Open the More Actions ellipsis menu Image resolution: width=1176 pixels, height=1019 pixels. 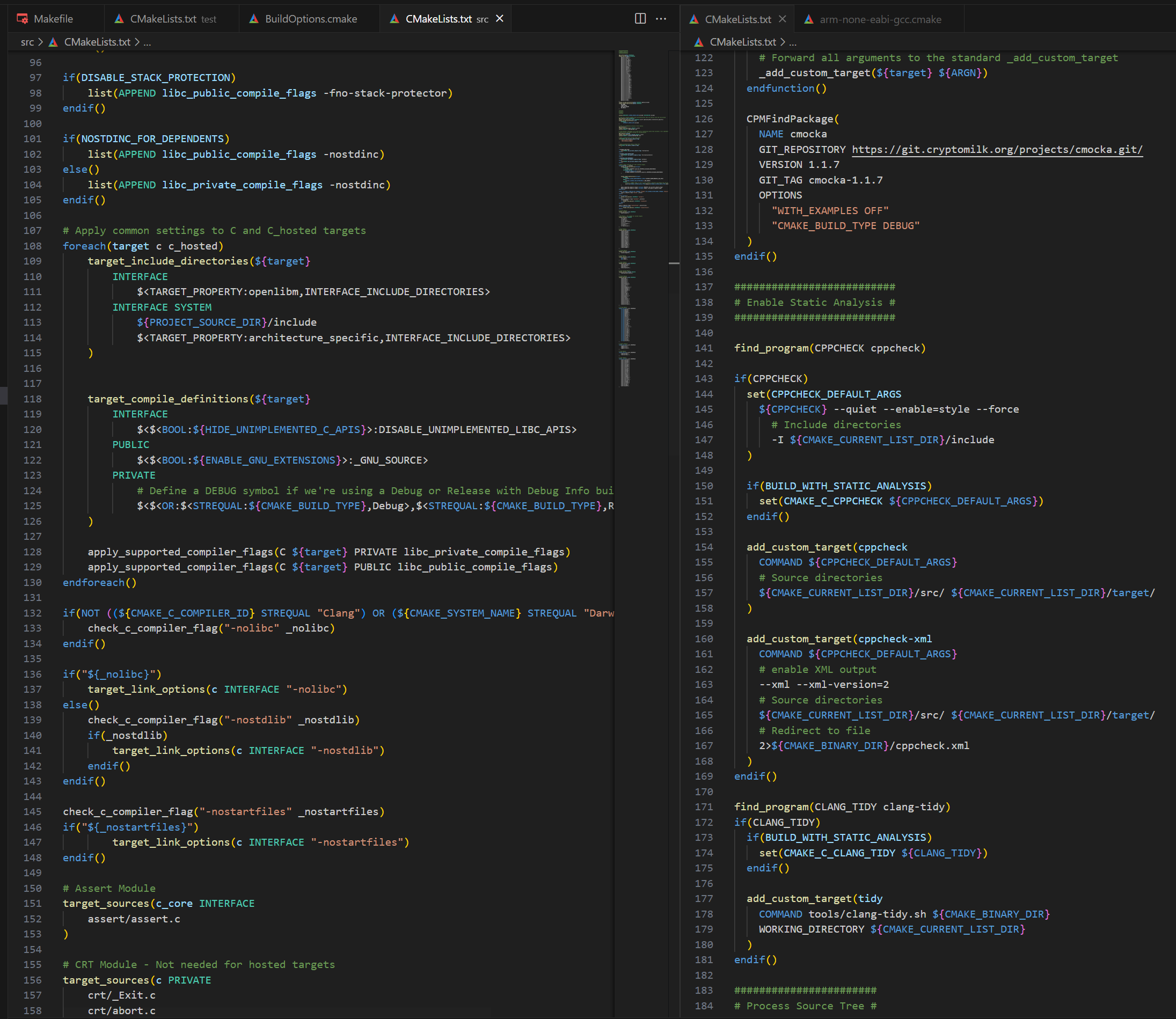(661, 19)
